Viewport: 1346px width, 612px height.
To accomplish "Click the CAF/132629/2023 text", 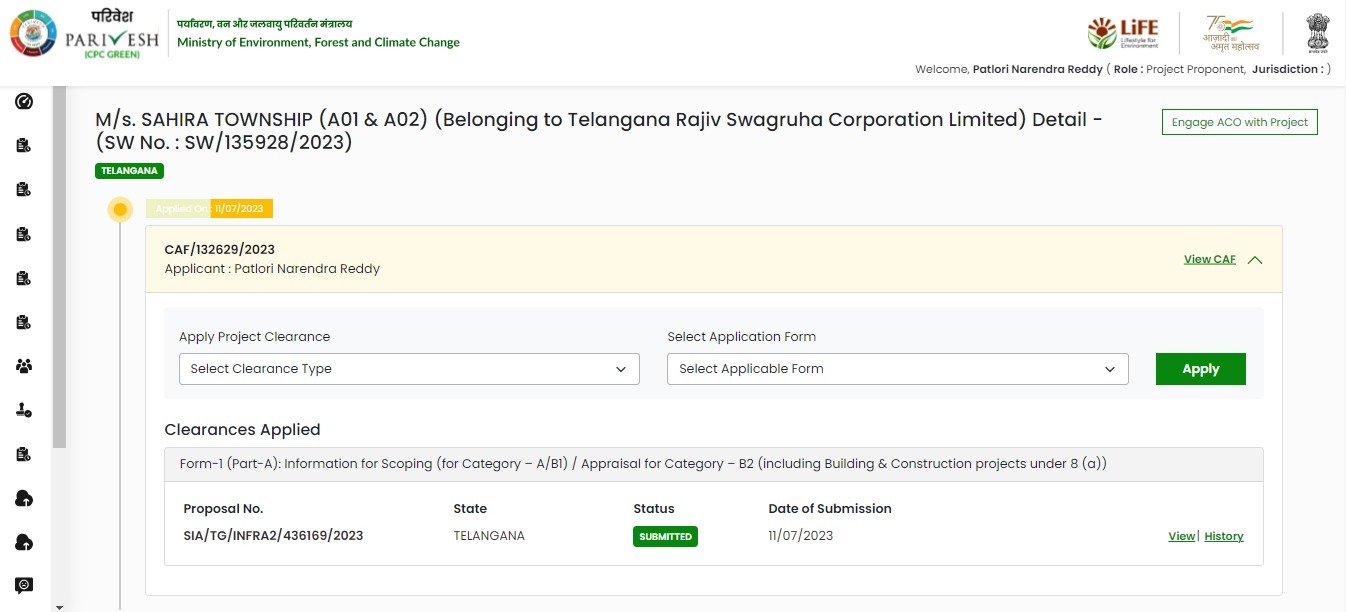I will click(219, 249).
